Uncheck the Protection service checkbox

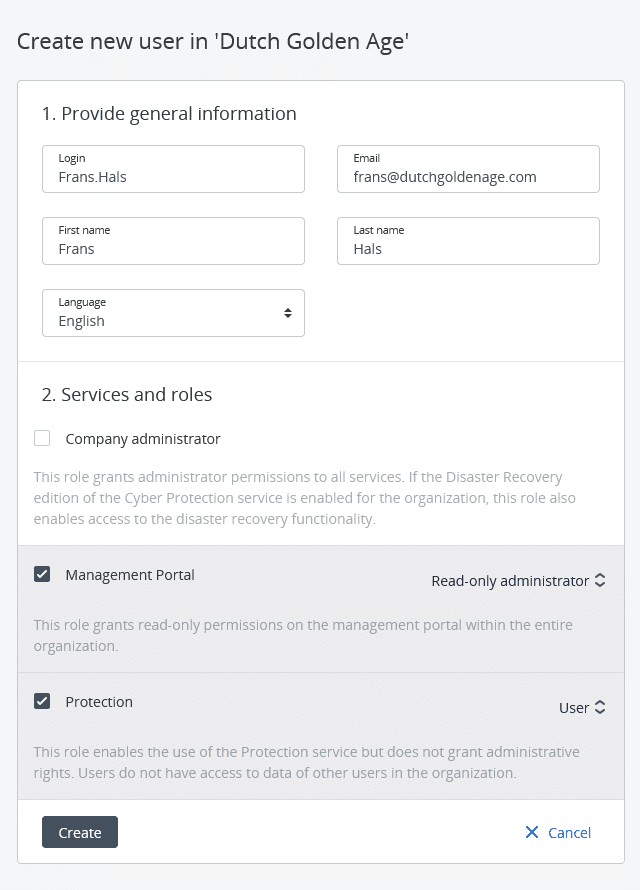tap(42, 701)
